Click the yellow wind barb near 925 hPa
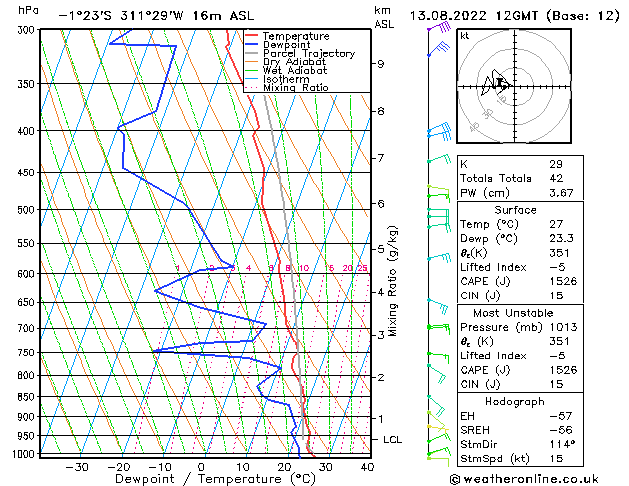Image resolution: width=629 pixels, height=486 pixels. tap(438, 427)
